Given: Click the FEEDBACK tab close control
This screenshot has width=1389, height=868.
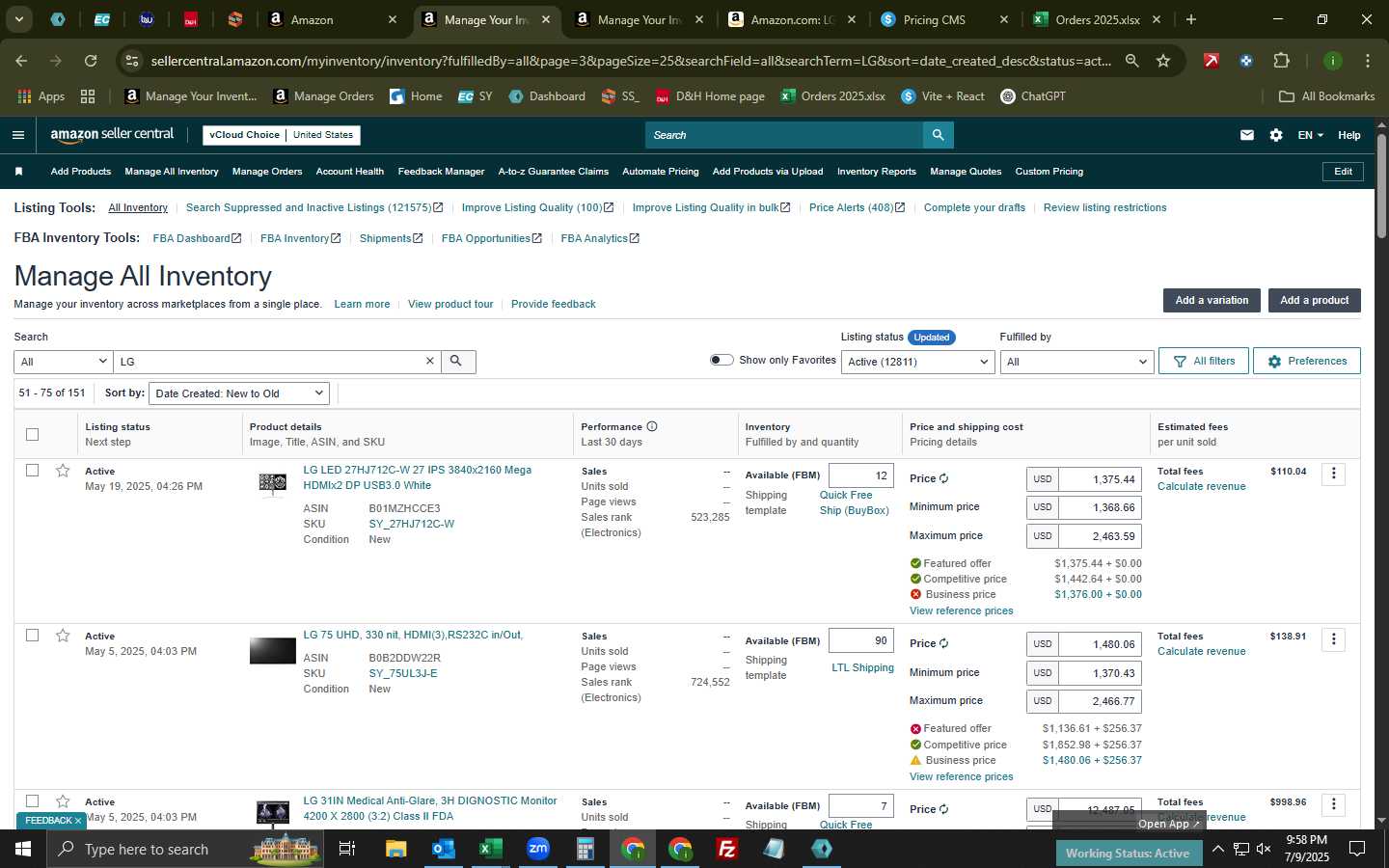Looking at the screenshot, I should (x=78, y=821).
